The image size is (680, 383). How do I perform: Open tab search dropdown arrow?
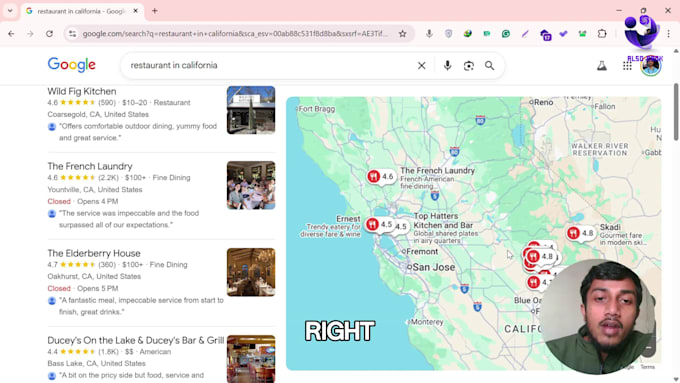(x=10, y=11)
